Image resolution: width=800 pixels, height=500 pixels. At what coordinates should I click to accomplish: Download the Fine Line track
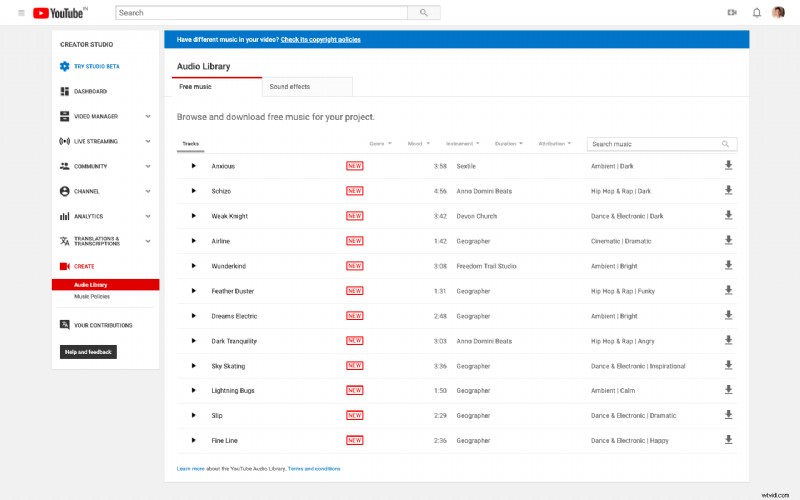pyautogui.click(x=728, y=440)
